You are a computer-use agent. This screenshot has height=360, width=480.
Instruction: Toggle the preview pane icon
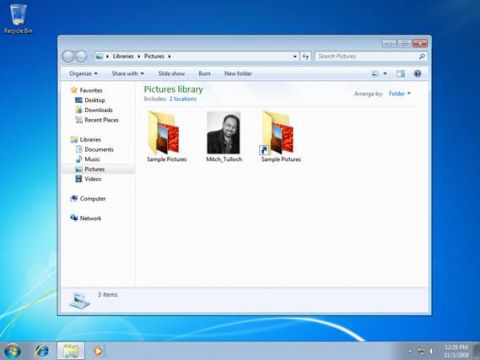coord(401,74)
